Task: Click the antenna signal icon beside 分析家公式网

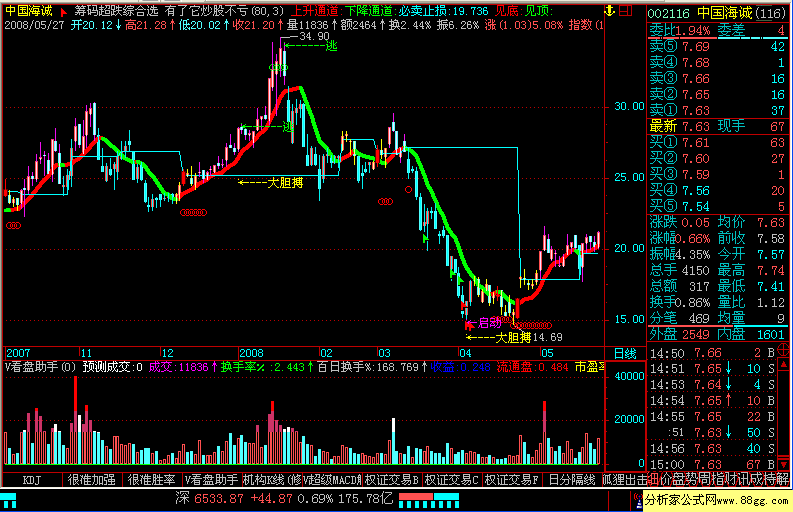Action: coord(638,500)
